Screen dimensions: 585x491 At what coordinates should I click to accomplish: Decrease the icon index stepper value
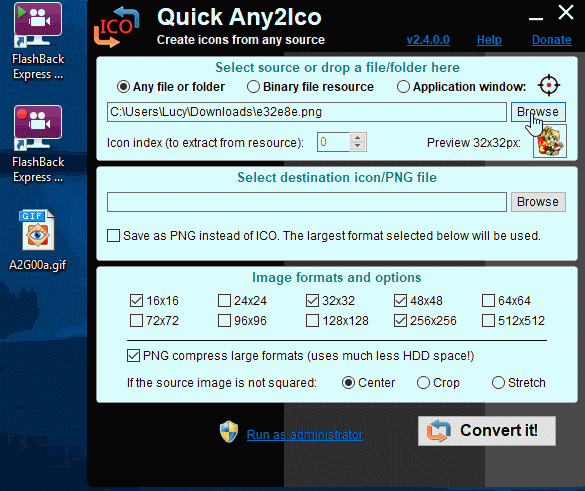(x=357, y=146)
